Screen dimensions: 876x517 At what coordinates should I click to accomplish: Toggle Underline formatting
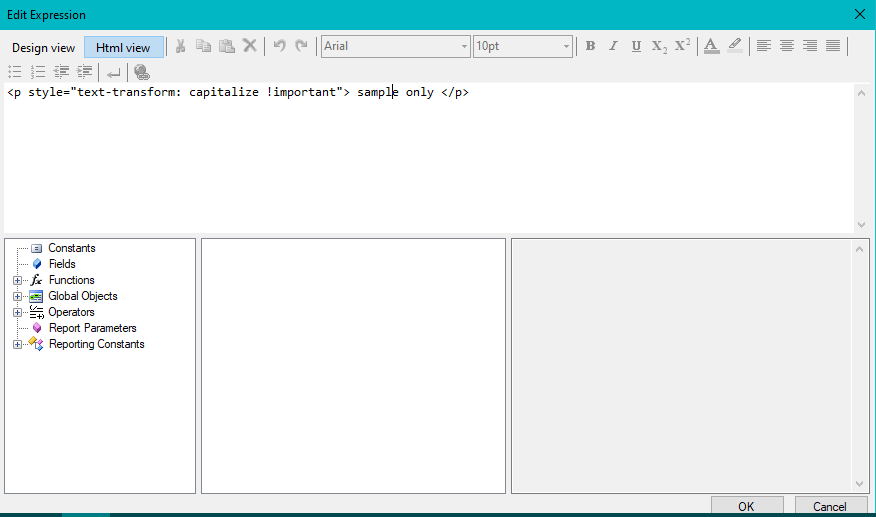click(x=636, y=46)
